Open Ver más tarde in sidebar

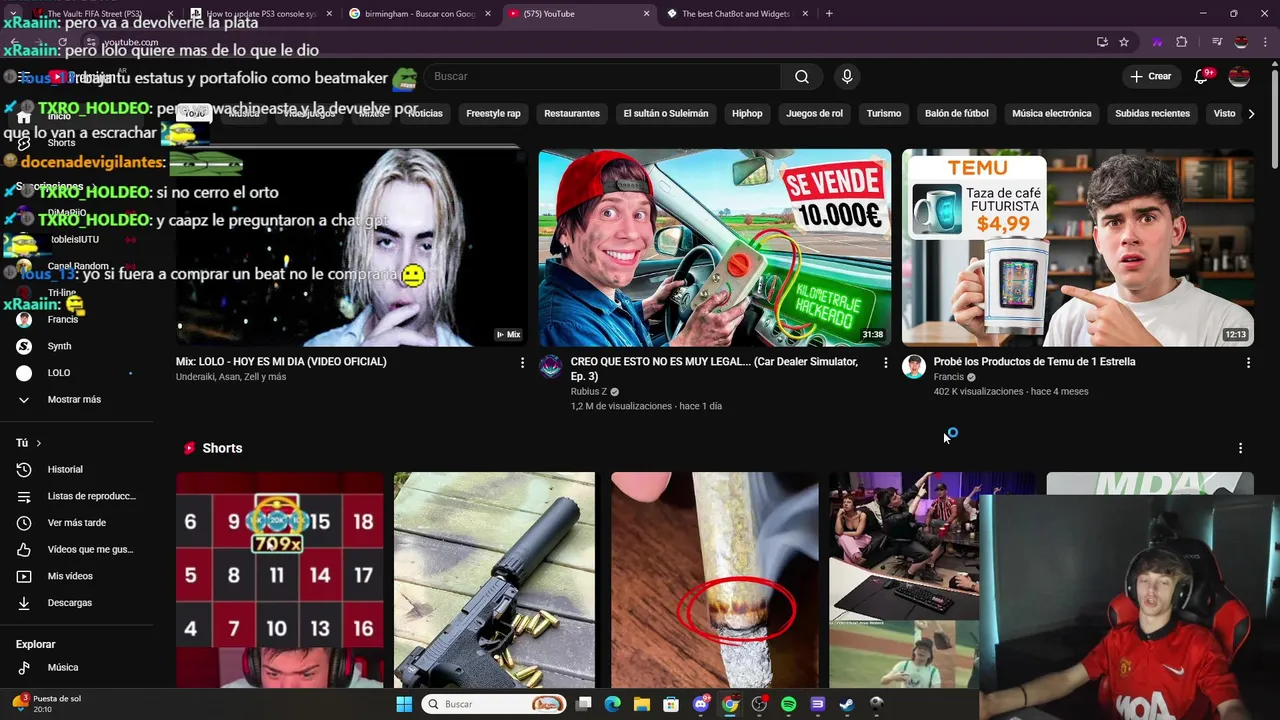(x=77, y=523)
